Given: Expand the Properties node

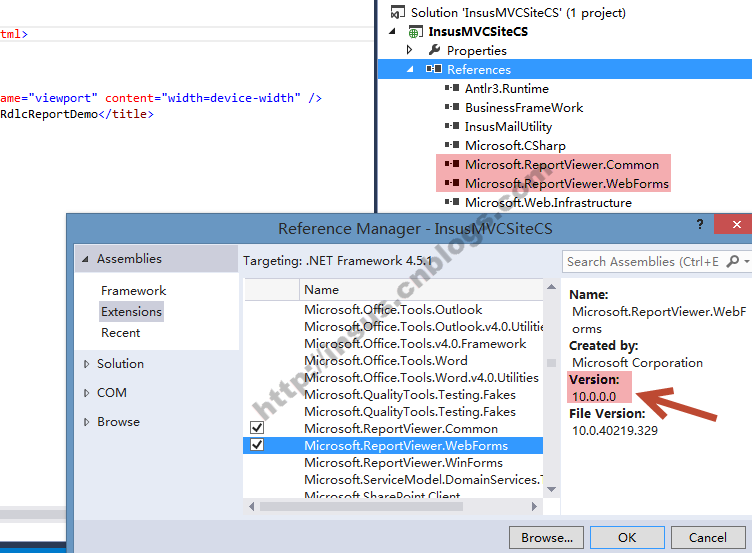Looking at the screenshot, I should (409, 49).
